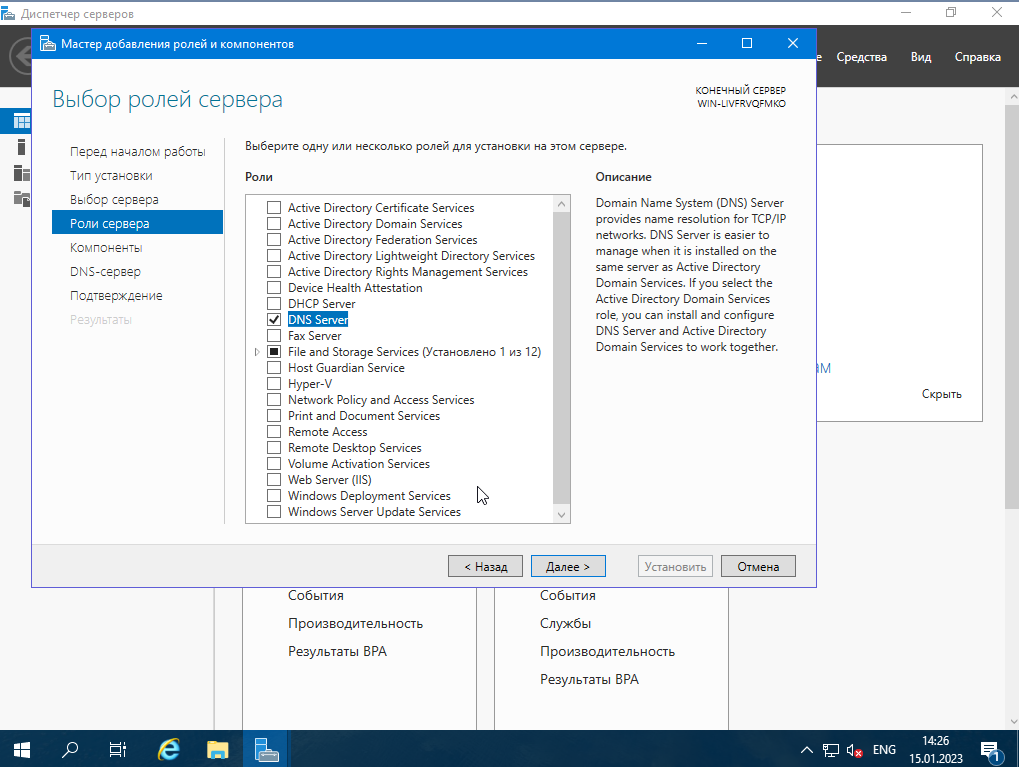Viewport: 1019px width, 767px height.
Task: Open taskbar search magnifier
Action: (x=70, y=749)
